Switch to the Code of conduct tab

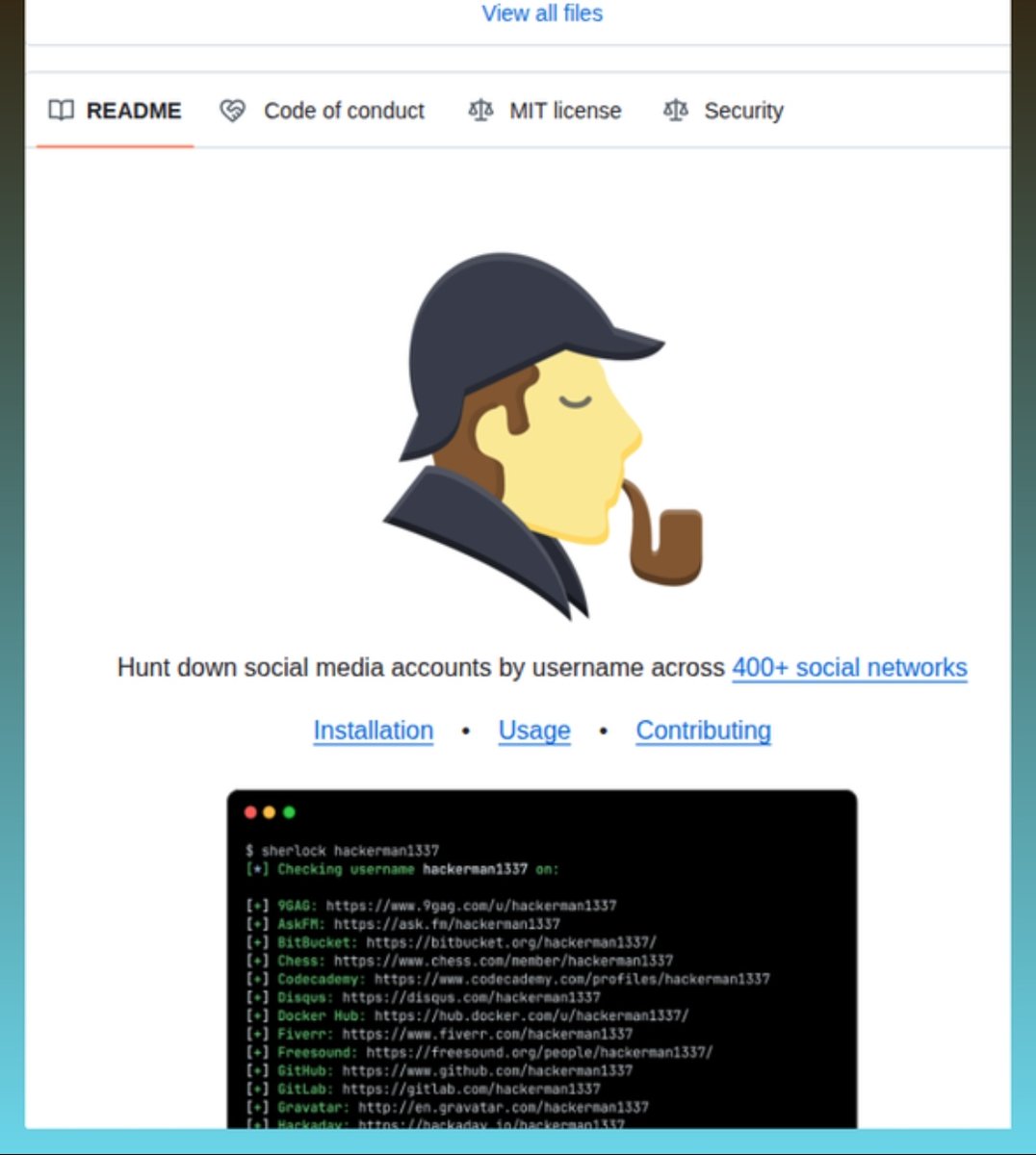click(344, 111)
